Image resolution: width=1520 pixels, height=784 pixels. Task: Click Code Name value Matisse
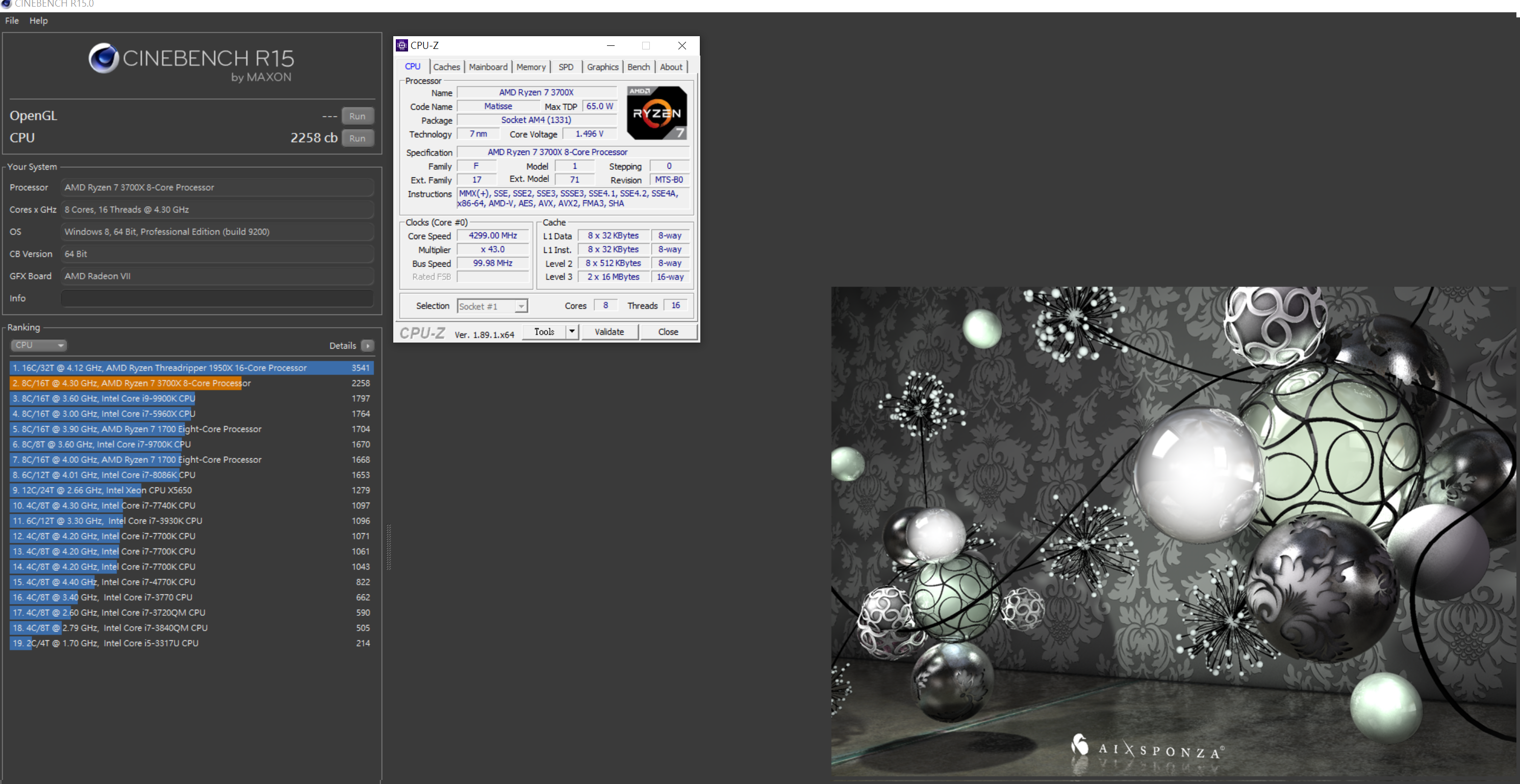[x=498, y=107]
